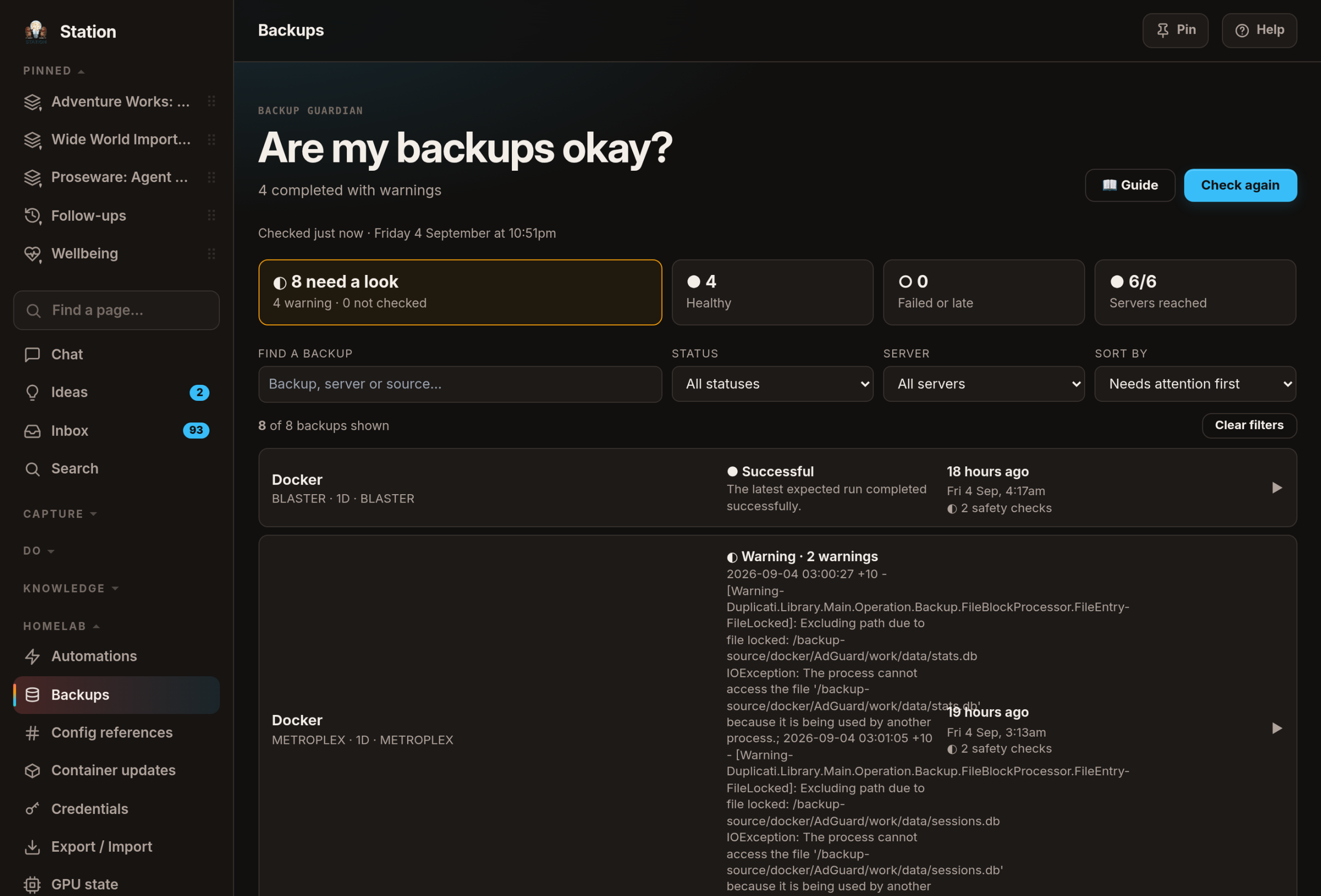Open the All servers dropdown
This screenshot has height=896, width=1321.
[984, 384]
